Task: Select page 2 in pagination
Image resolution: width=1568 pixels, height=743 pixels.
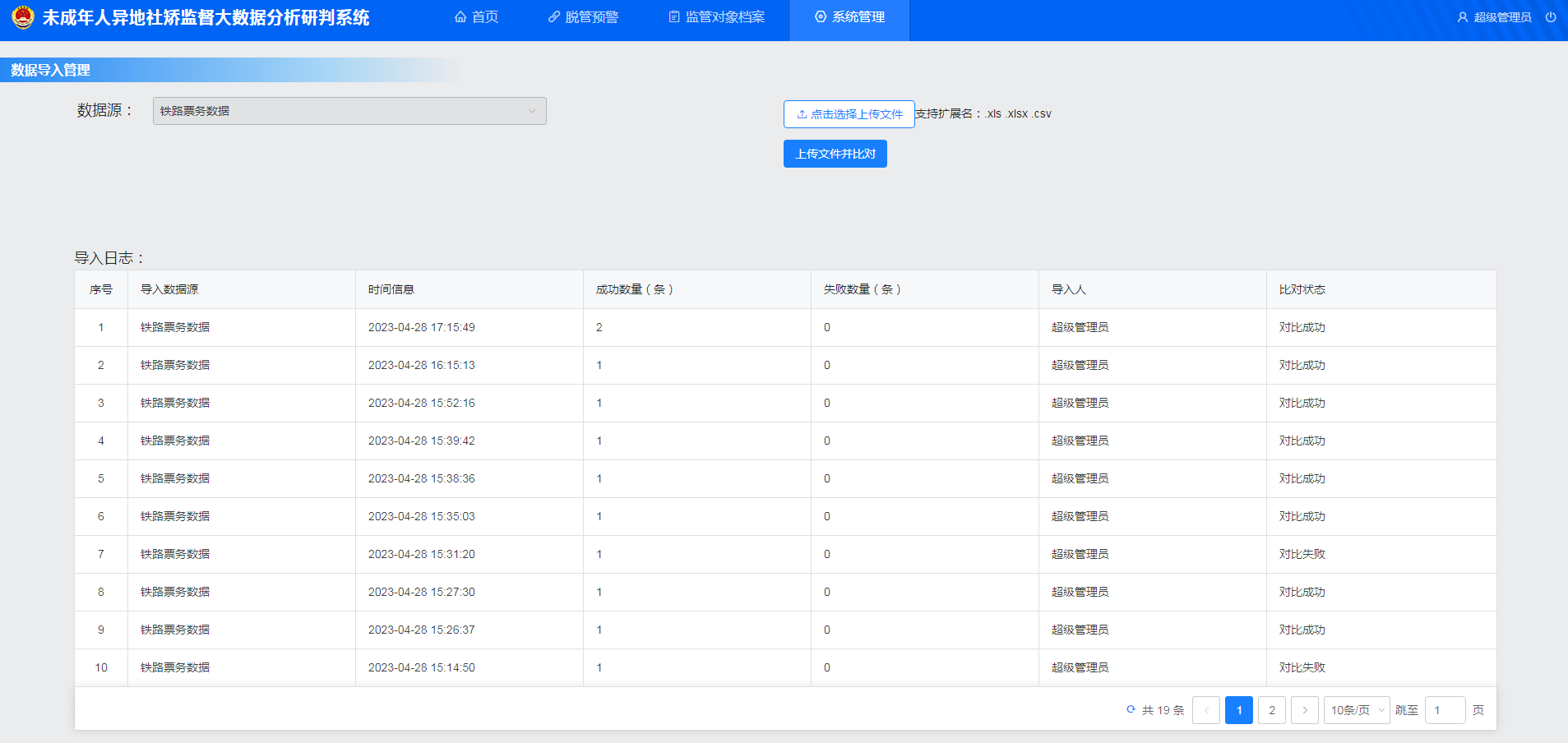Action: click(1271, 710)
